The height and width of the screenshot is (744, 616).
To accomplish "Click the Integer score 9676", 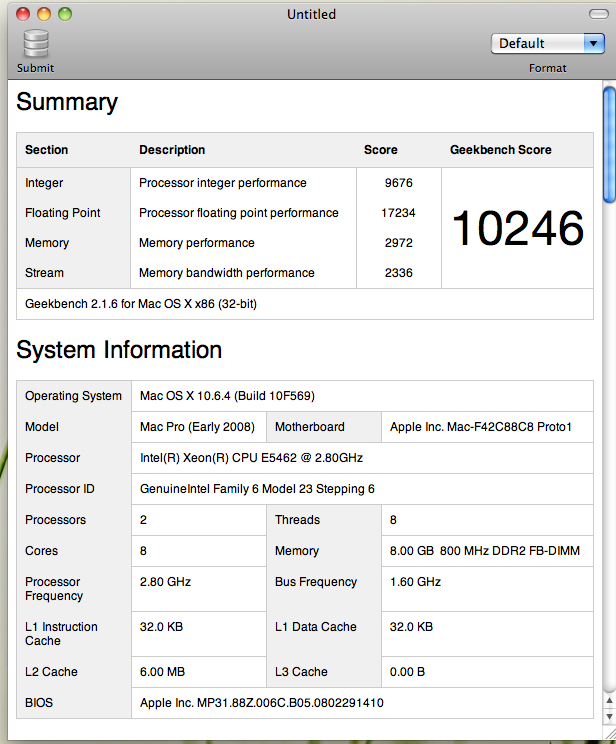I will coord(399,183).
